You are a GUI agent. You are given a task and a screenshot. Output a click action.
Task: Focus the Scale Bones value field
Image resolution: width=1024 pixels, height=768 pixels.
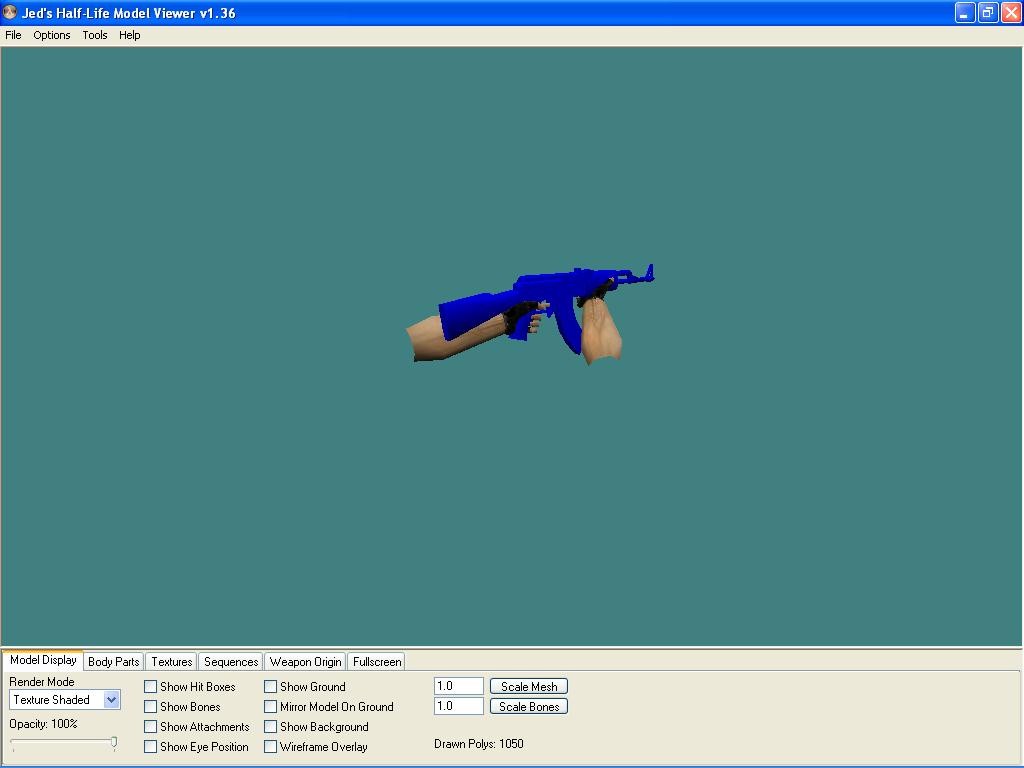pos(458,707)
